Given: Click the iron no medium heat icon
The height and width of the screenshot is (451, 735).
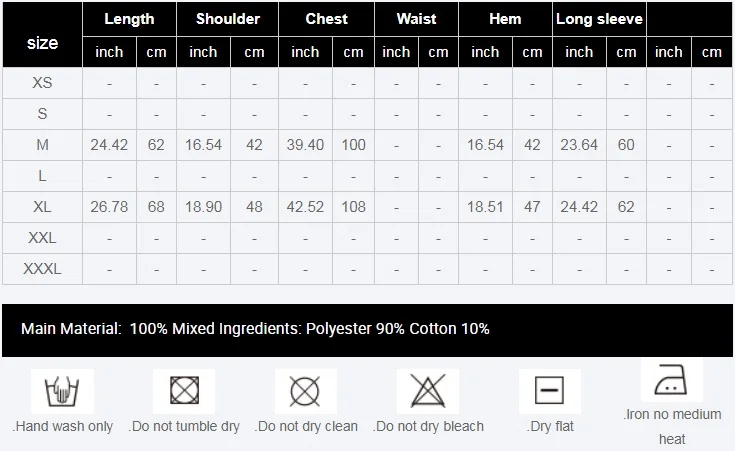Looking at the screenshot, I should tap(670, 381).
